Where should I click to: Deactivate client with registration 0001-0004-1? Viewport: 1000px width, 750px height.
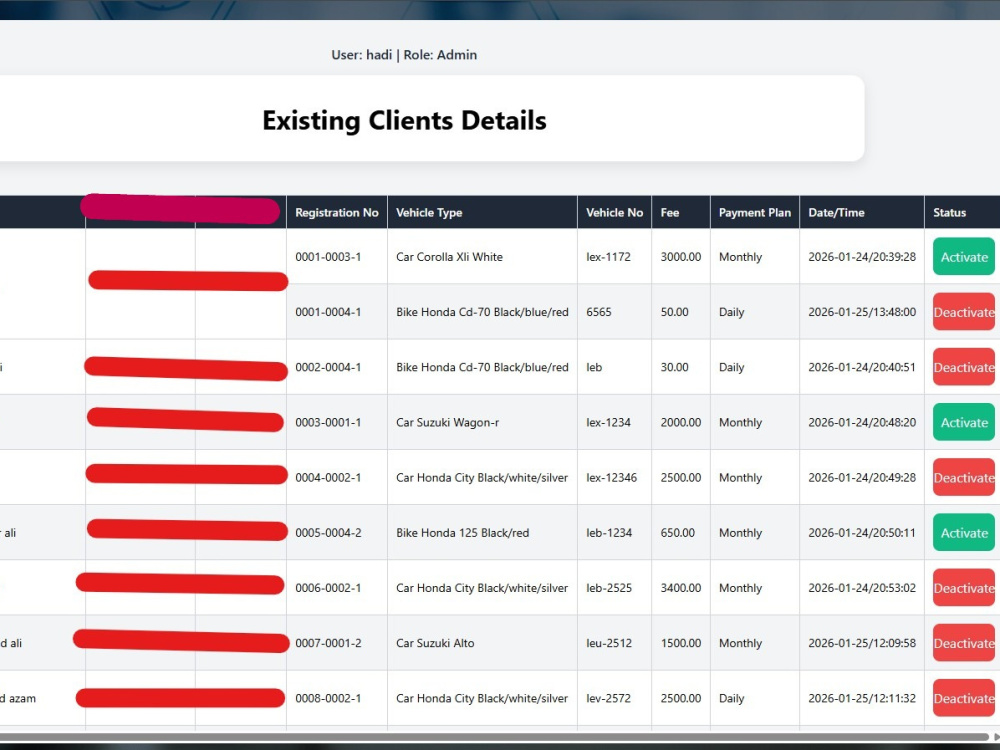tap(964, 312)
